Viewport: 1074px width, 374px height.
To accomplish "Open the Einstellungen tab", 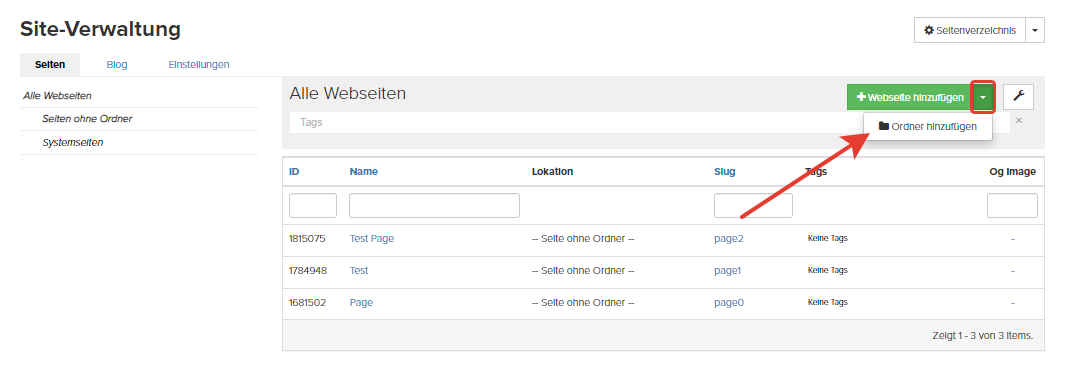I will [x=199, y=64].
